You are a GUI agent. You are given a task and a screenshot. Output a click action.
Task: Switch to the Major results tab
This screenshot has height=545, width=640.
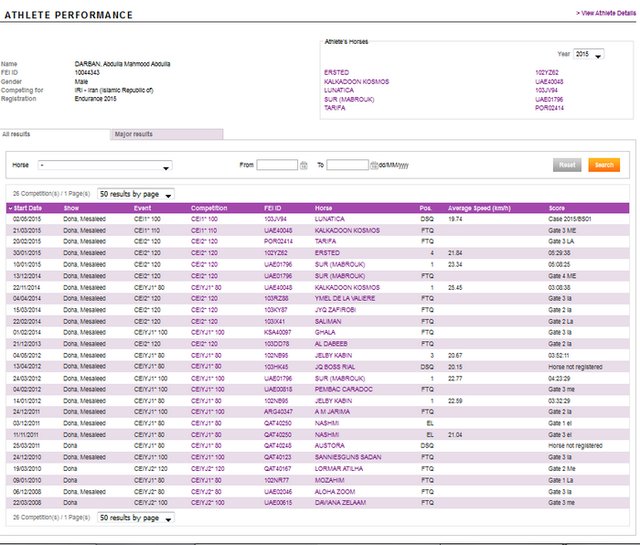pos(167,134)
